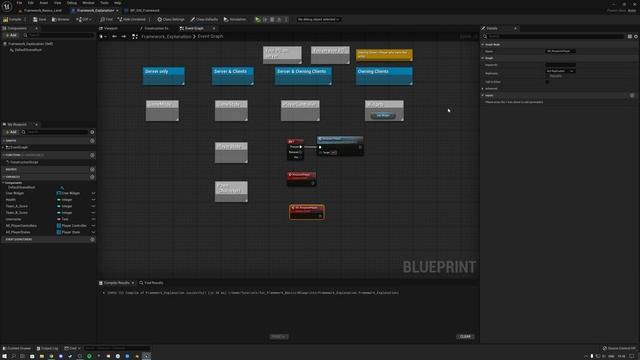Add a new variable with plus icon
This screenshot has height=360, width=640.
92,177
